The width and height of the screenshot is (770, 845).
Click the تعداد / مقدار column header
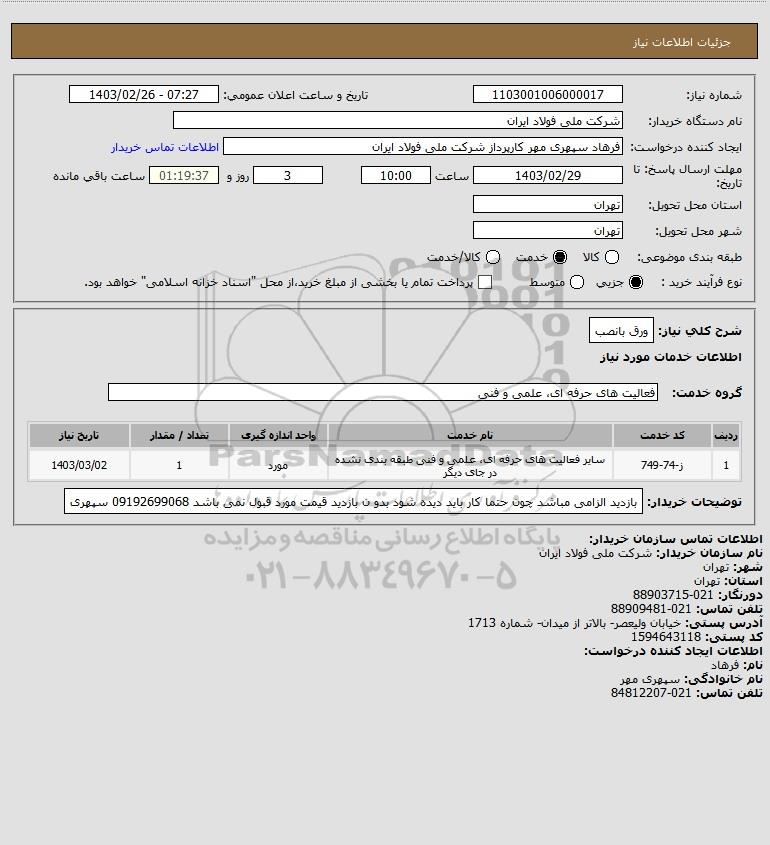coord(179,435)
